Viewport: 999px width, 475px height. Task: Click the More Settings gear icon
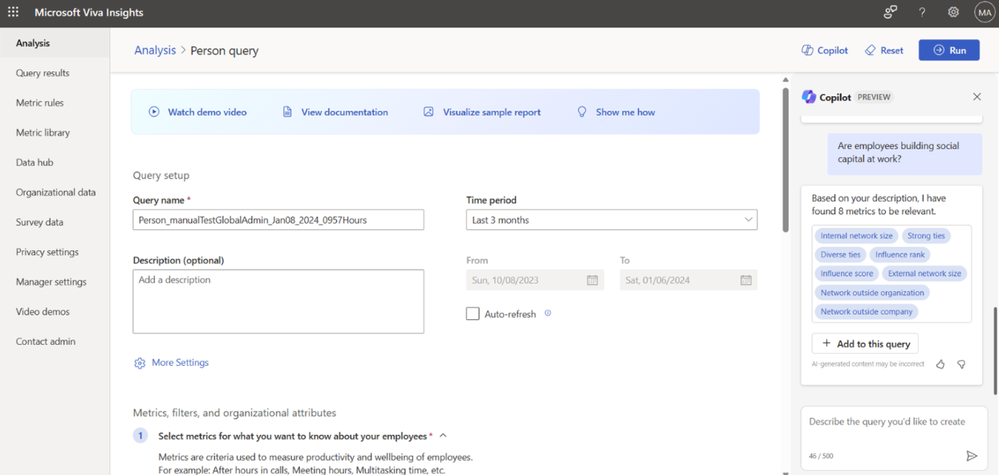click(140, 363)
